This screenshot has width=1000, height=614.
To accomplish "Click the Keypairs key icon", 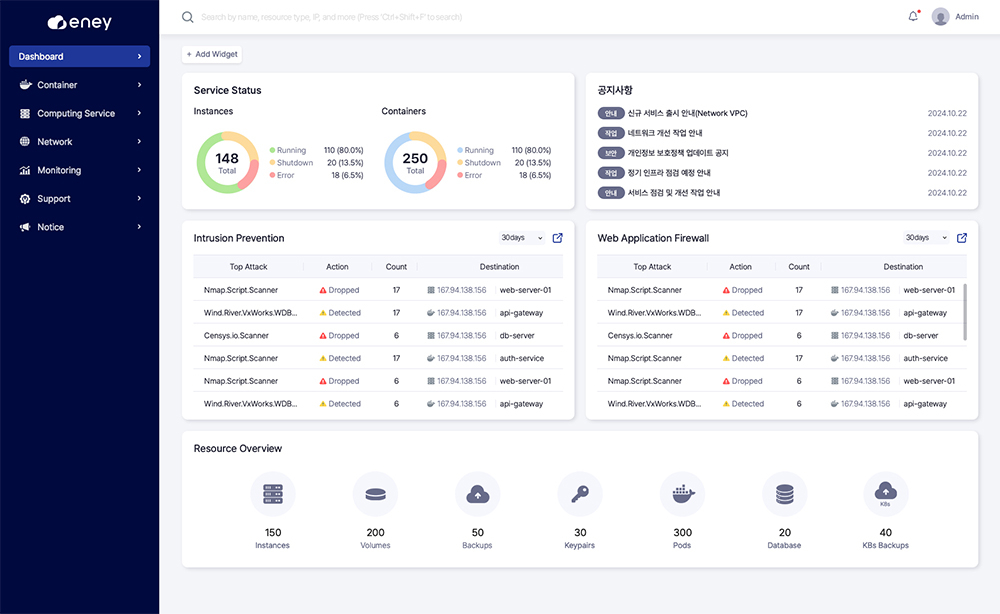I will point(580,494).
